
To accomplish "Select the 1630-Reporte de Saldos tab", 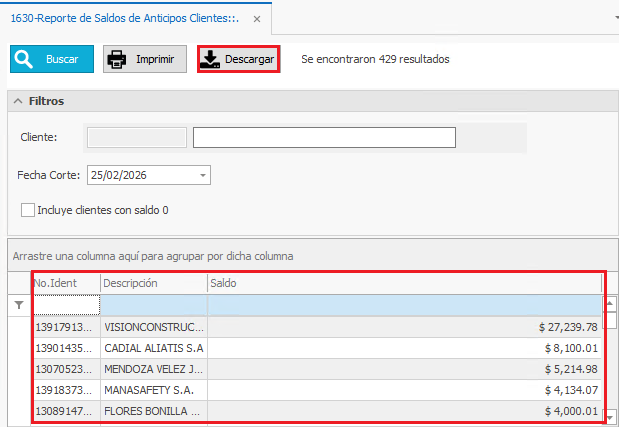I will point(125,18).
